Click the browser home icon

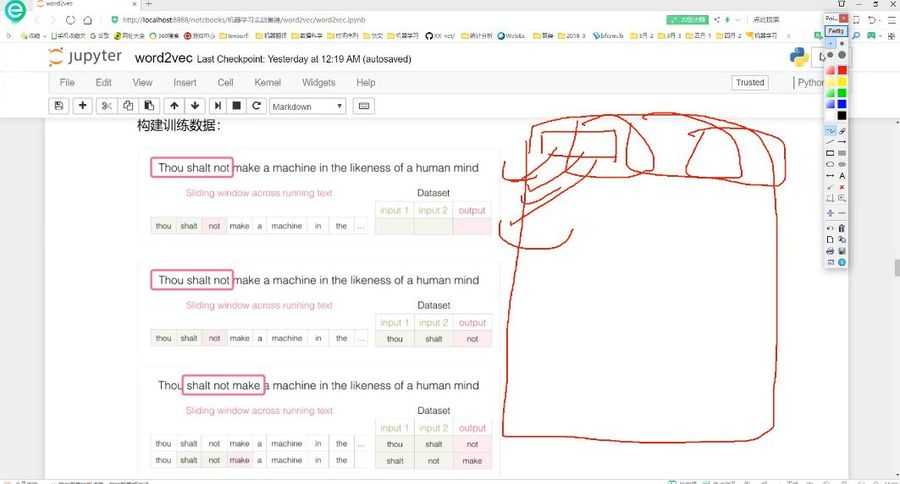[88, 20]
